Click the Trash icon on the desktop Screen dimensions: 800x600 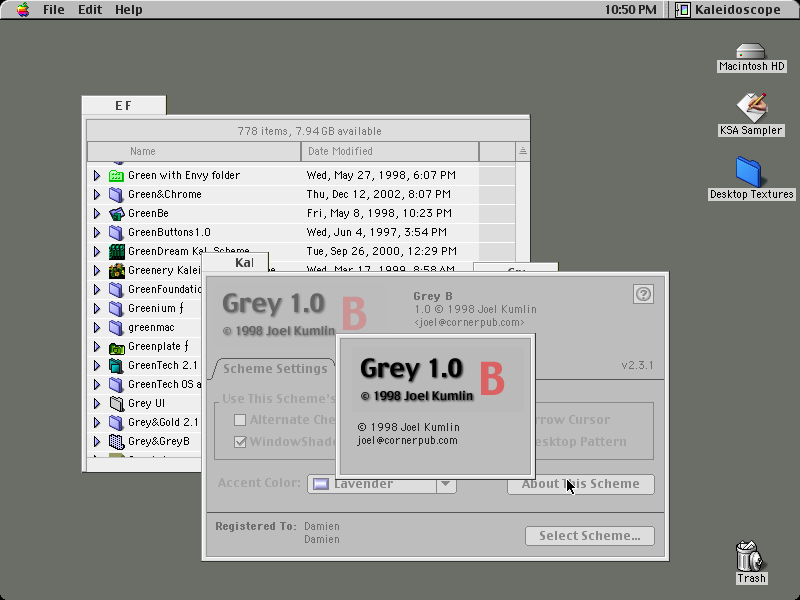pos(749,556)
